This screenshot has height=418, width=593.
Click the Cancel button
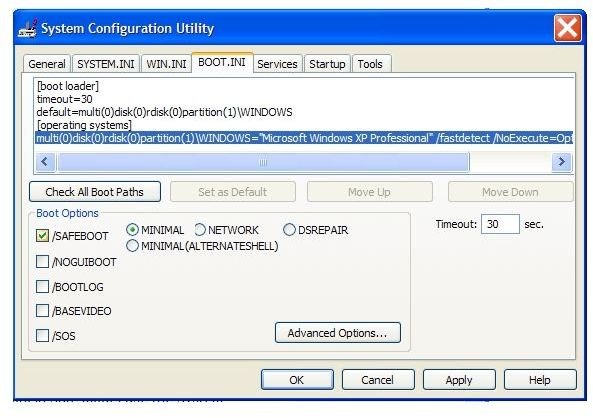378,379
